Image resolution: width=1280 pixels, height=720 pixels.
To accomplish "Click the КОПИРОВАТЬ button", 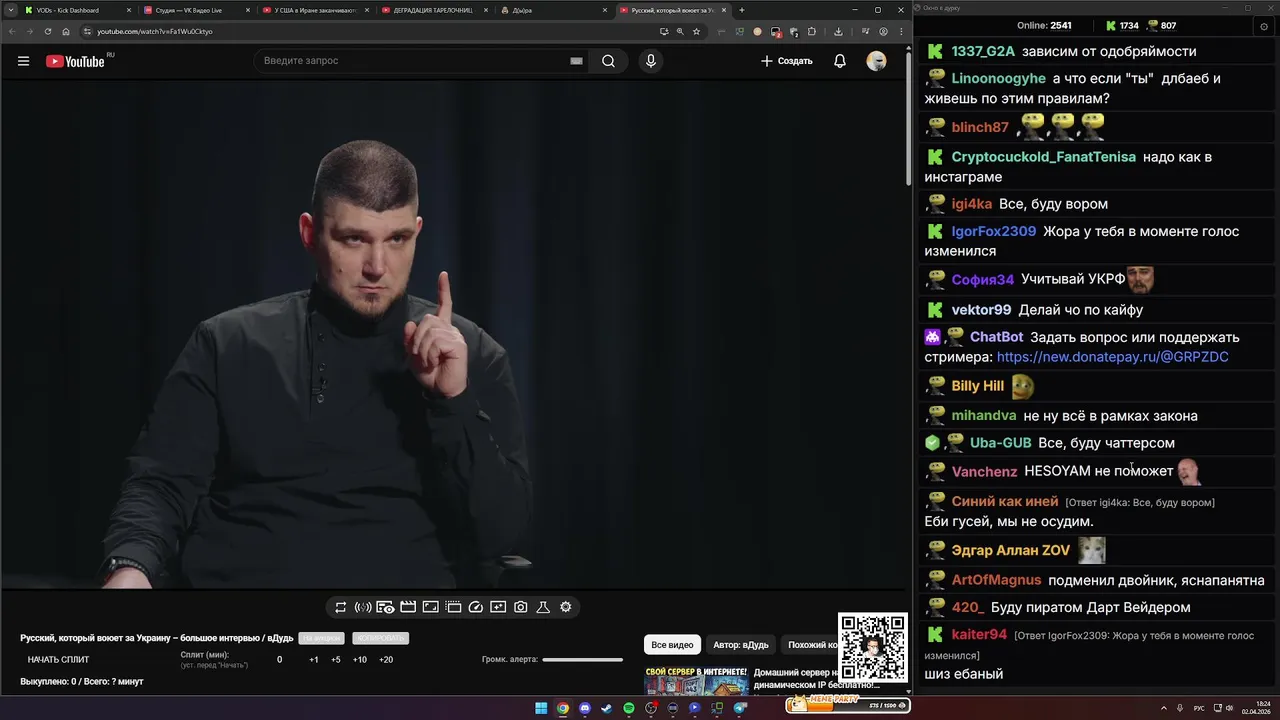I will (x=380, y=638).
